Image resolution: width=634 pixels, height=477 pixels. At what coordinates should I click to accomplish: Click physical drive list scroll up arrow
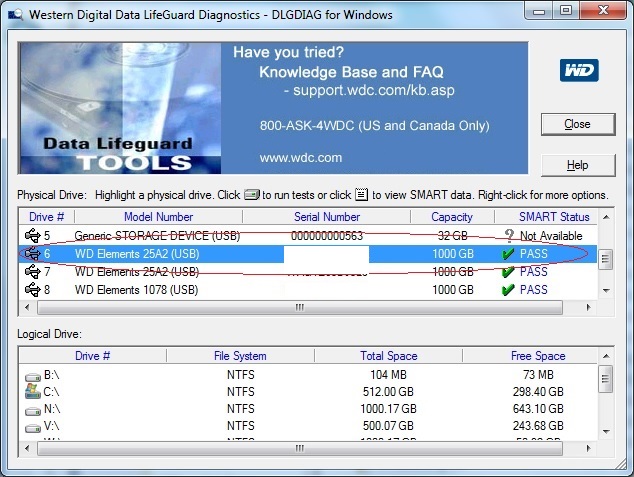[606, 217]
